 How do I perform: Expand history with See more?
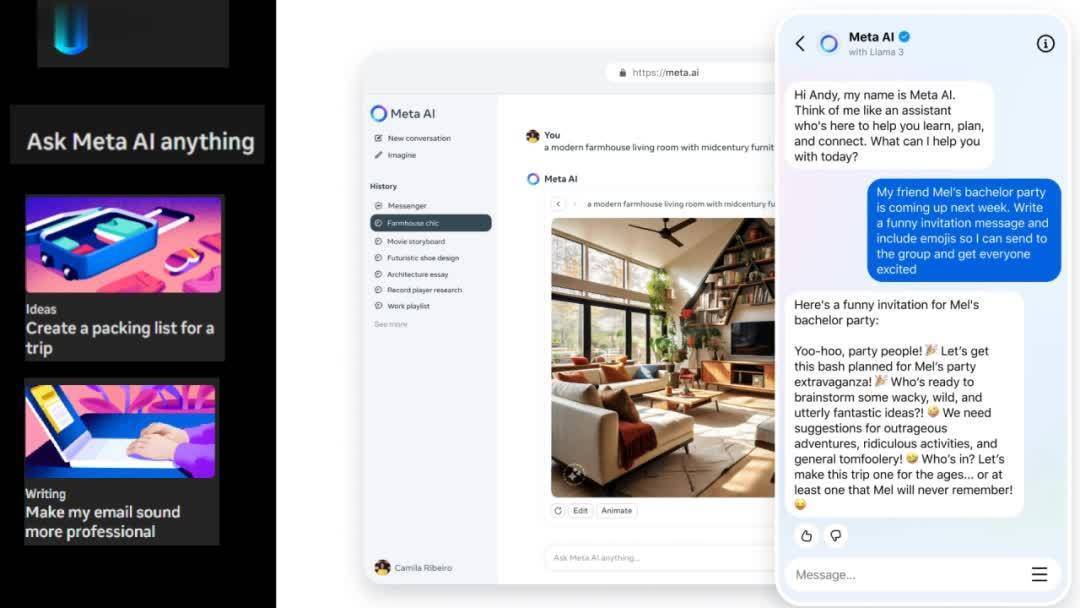390,324
